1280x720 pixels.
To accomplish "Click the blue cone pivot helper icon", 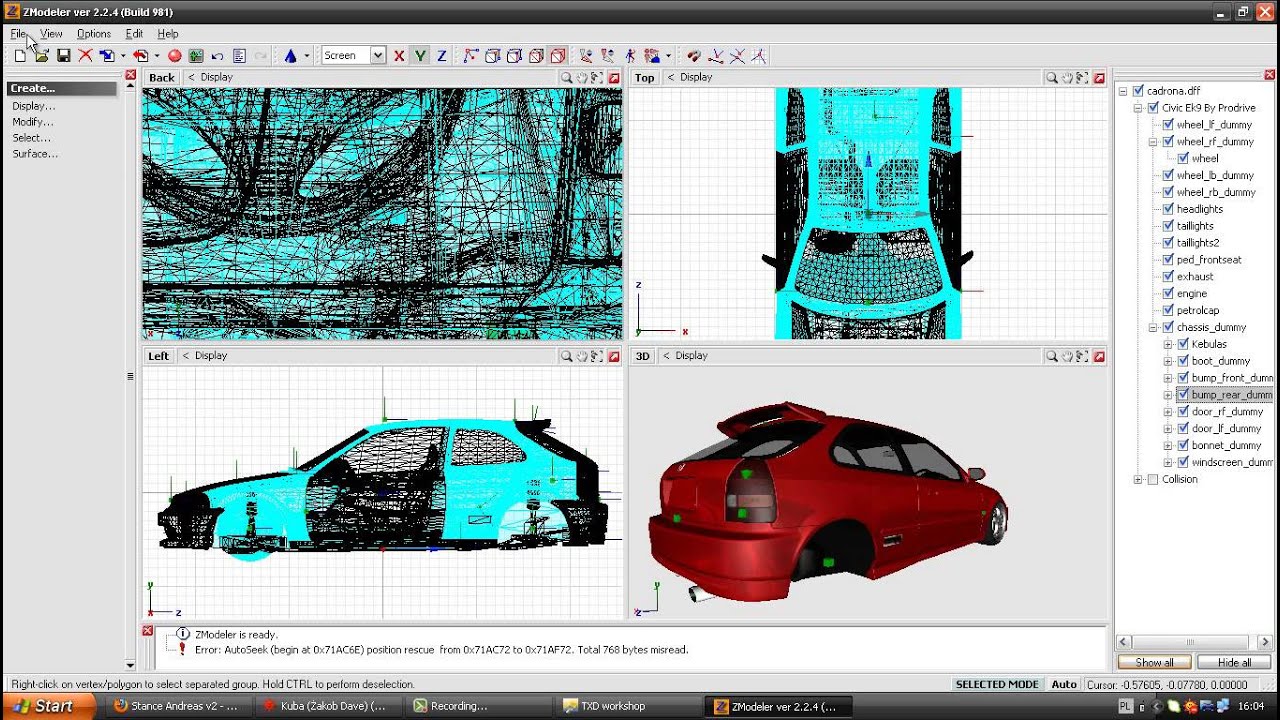I will pyautogui.click(x=290, y=56).
